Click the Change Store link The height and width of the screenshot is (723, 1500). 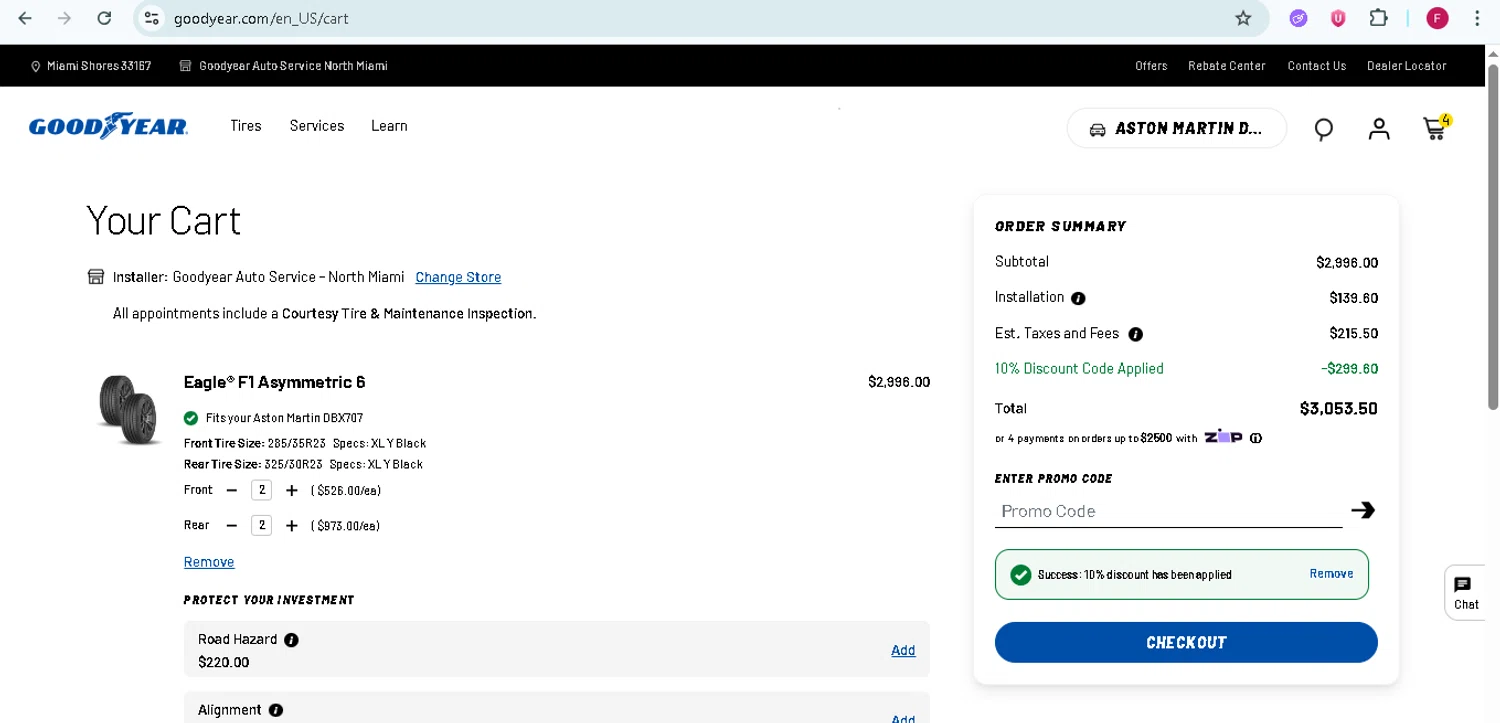(x=458, y=277)
